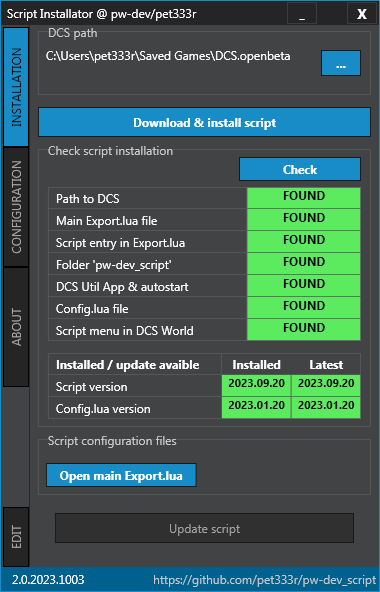Select 'Script menu in DCS World' row label
Image resolution: width=380 pixels, height=592 pixels.
125,330
